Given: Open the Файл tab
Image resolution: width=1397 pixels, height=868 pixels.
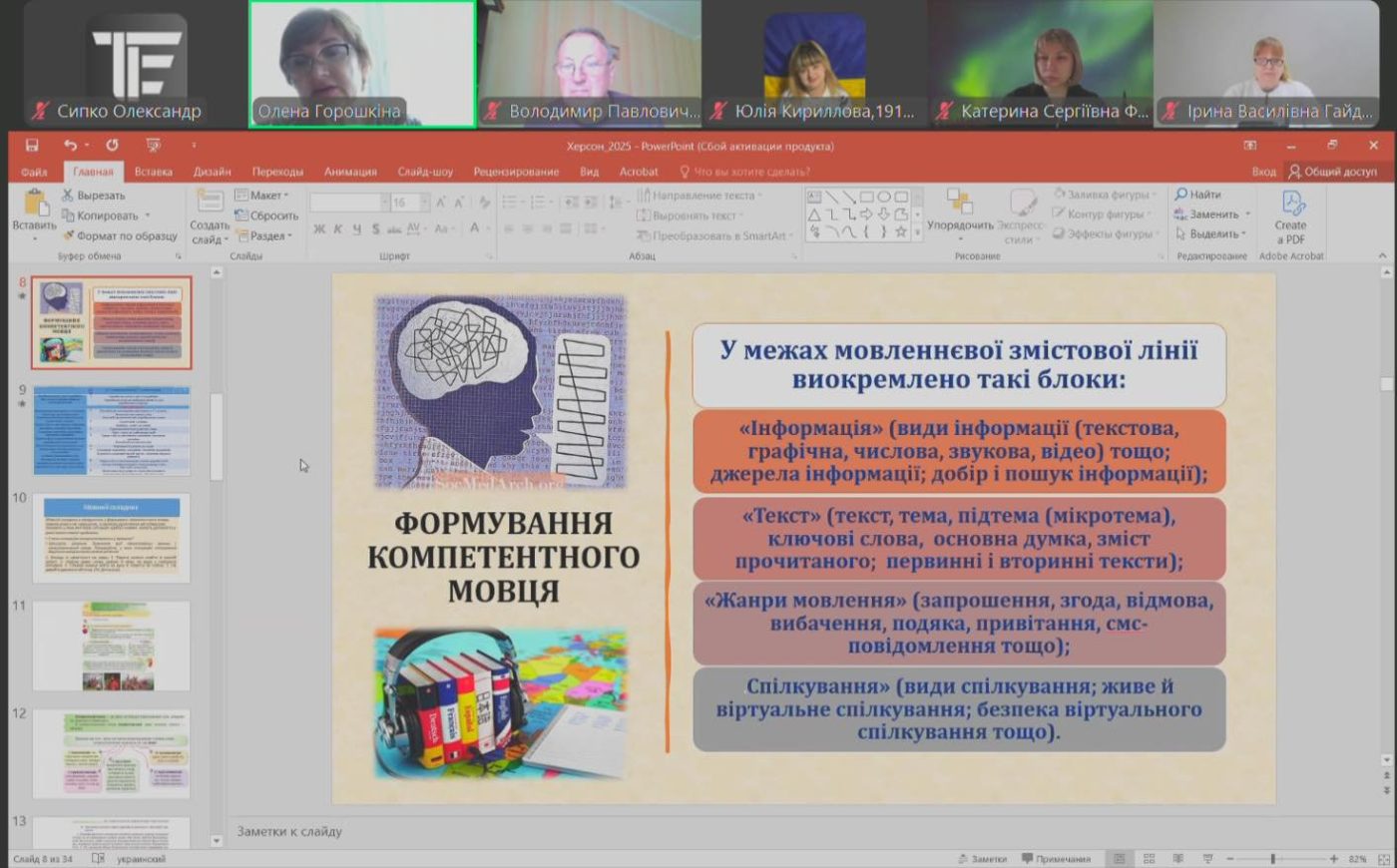Looking at the screenshot, I should coord(34,172).
